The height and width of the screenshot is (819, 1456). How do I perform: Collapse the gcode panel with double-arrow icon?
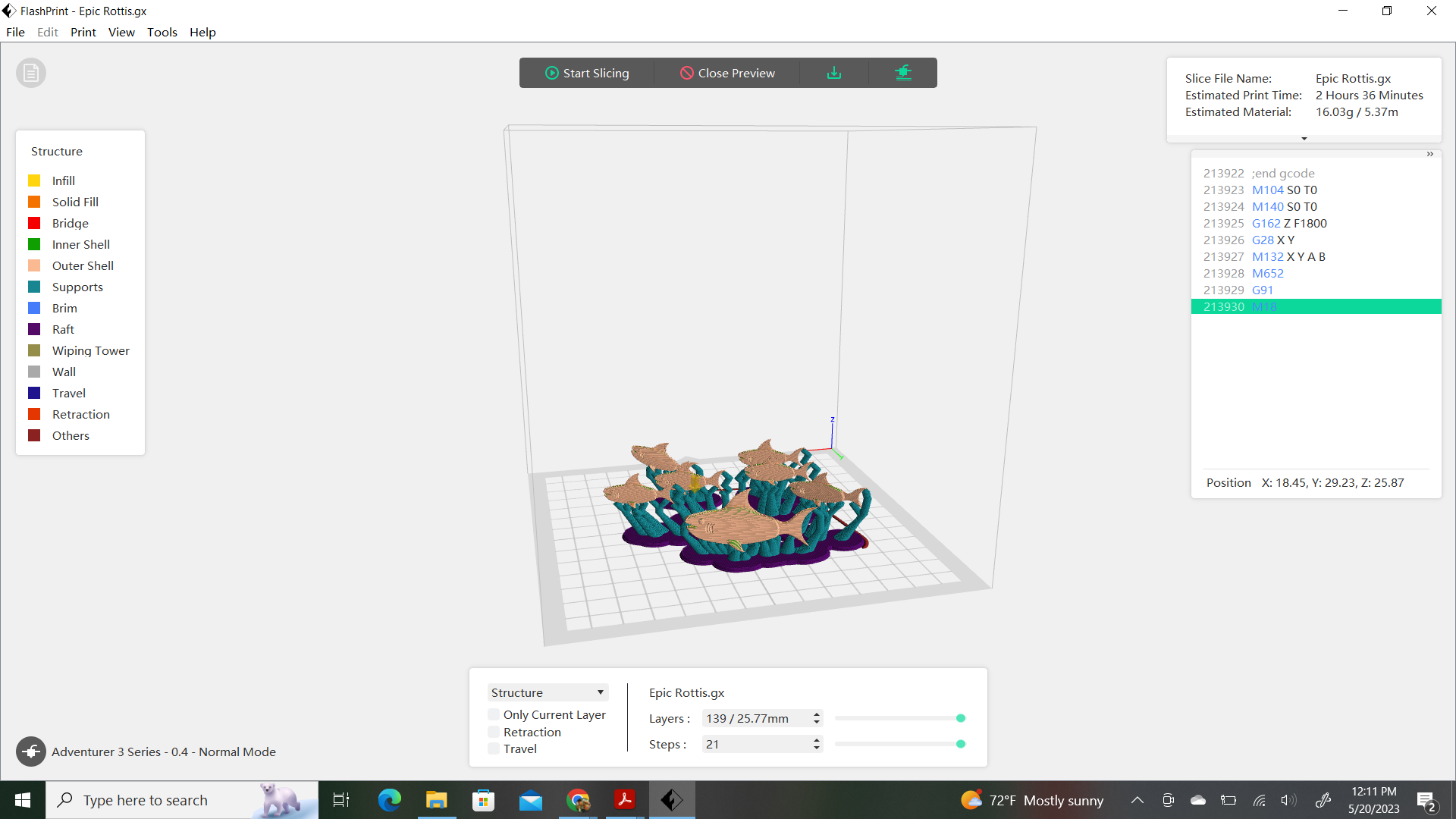point(1429,154)
